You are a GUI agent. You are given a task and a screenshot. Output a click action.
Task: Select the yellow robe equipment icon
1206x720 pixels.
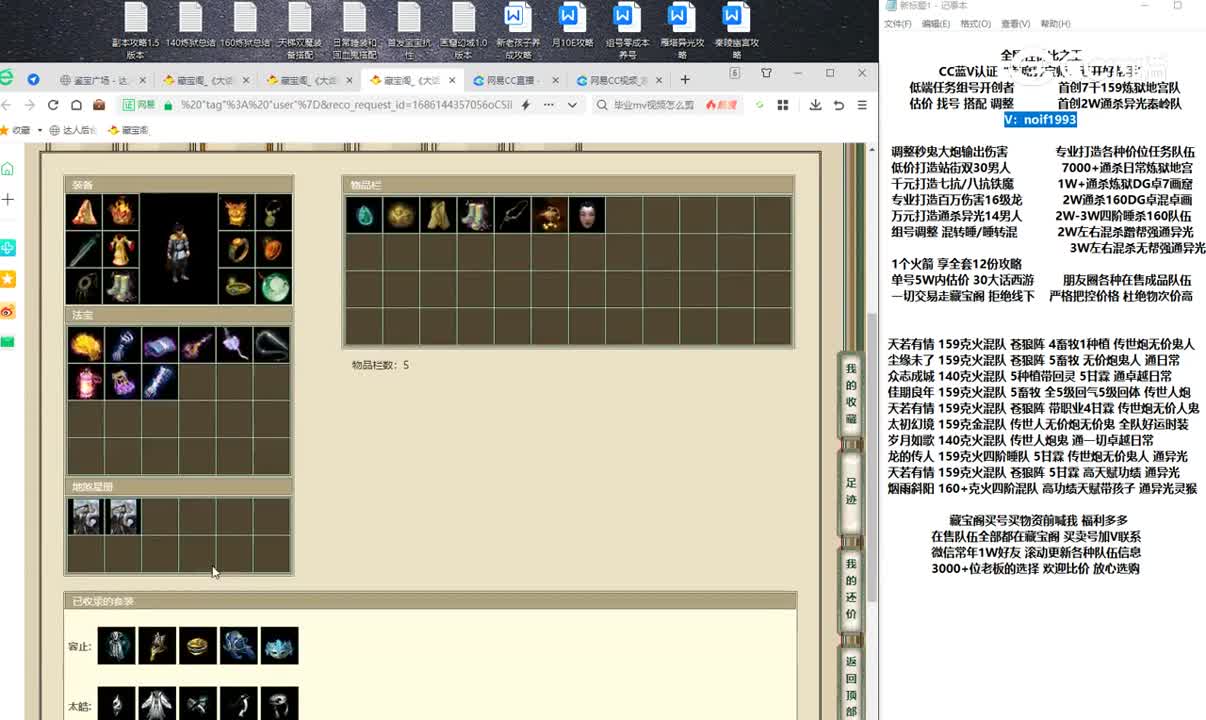point(121,249)
